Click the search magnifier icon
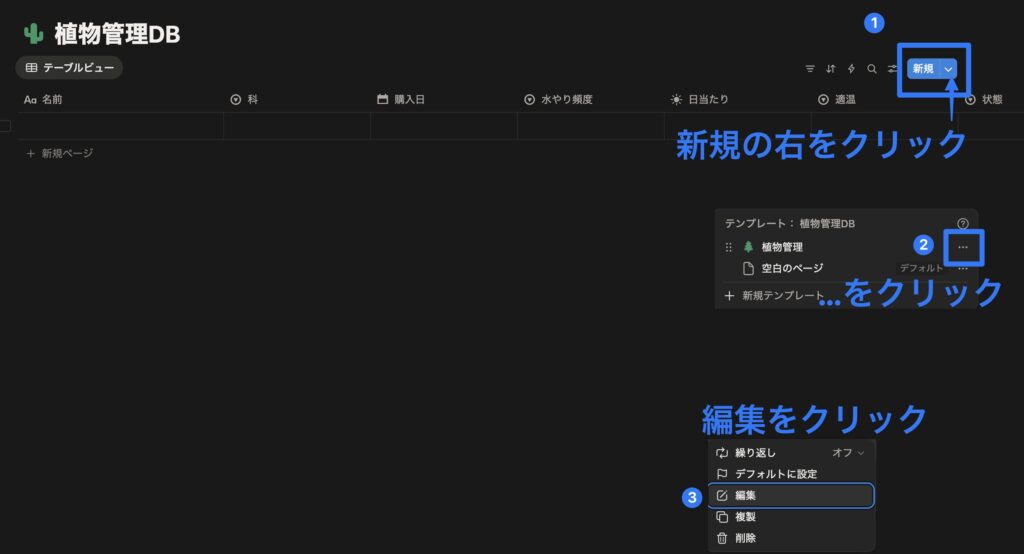Viewport: 1024px width, 554px height. pyautogui.click(x=872, y=69)
